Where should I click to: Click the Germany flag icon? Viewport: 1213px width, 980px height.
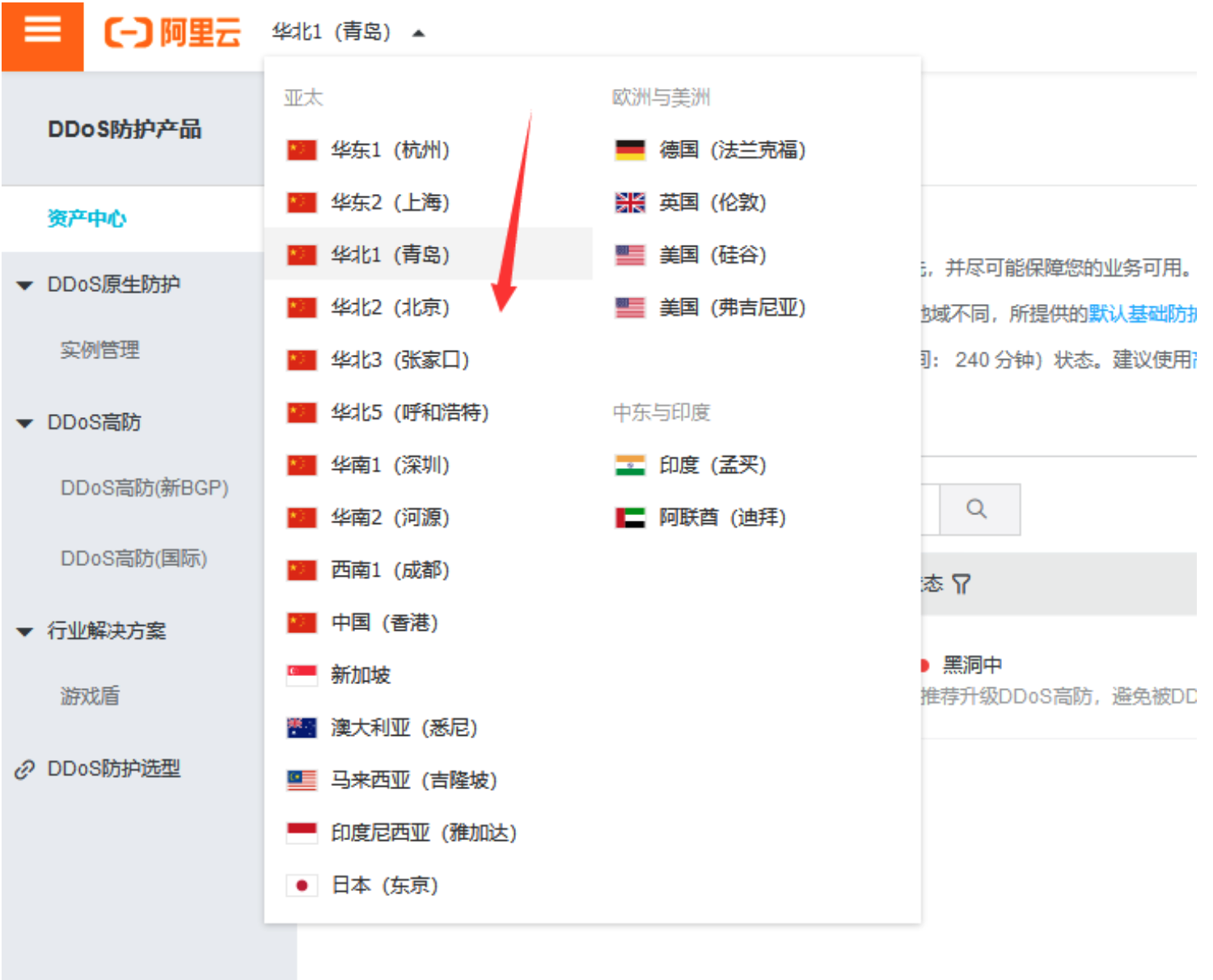coord(630,150)
